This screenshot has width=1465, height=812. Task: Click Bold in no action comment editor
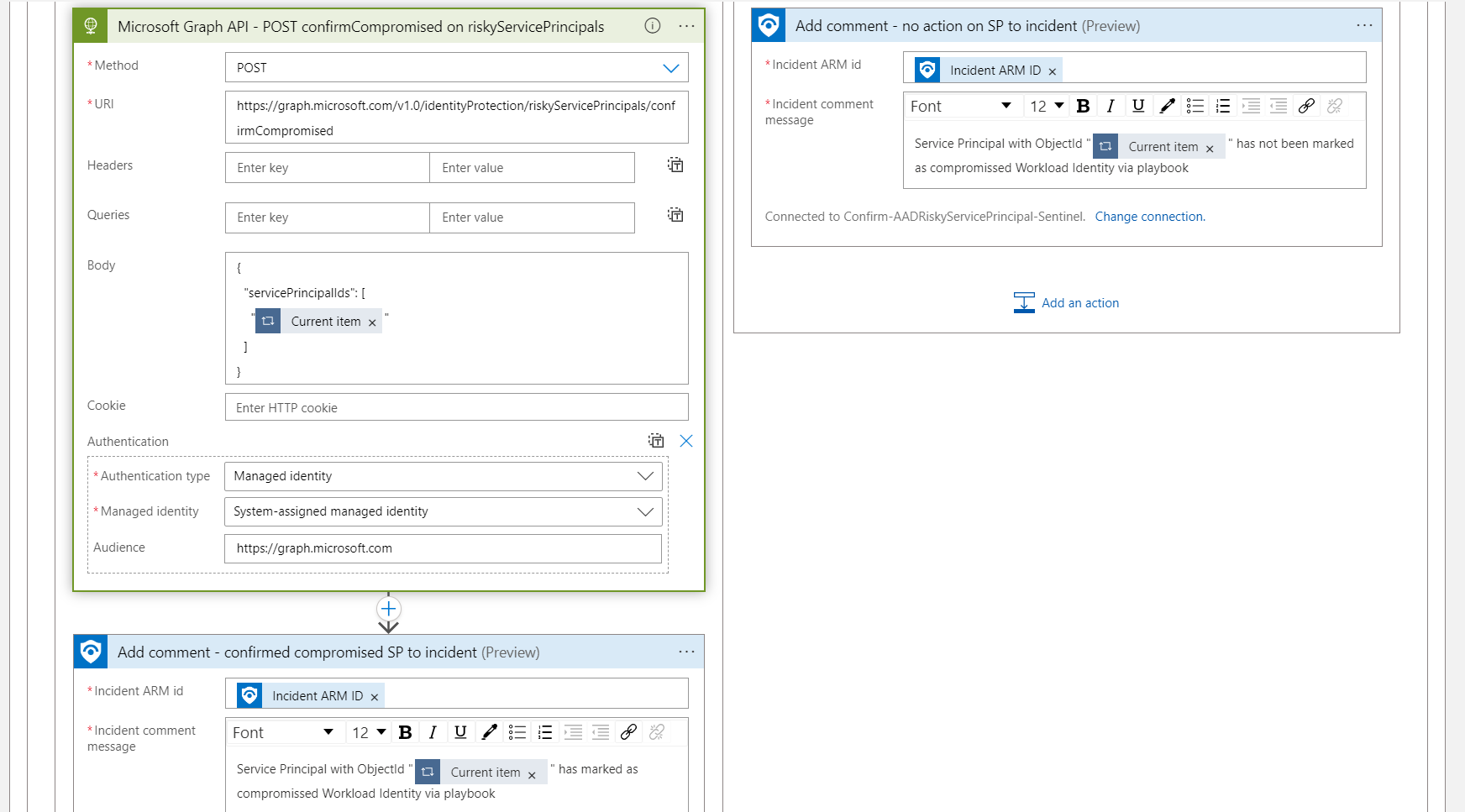tap(1083, 106)
